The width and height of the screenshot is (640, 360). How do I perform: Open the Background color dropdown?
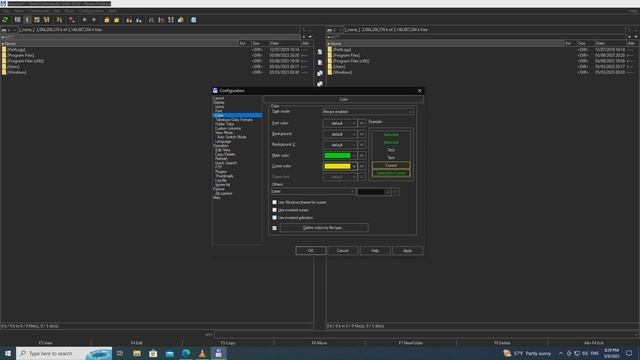click(340, 134)
